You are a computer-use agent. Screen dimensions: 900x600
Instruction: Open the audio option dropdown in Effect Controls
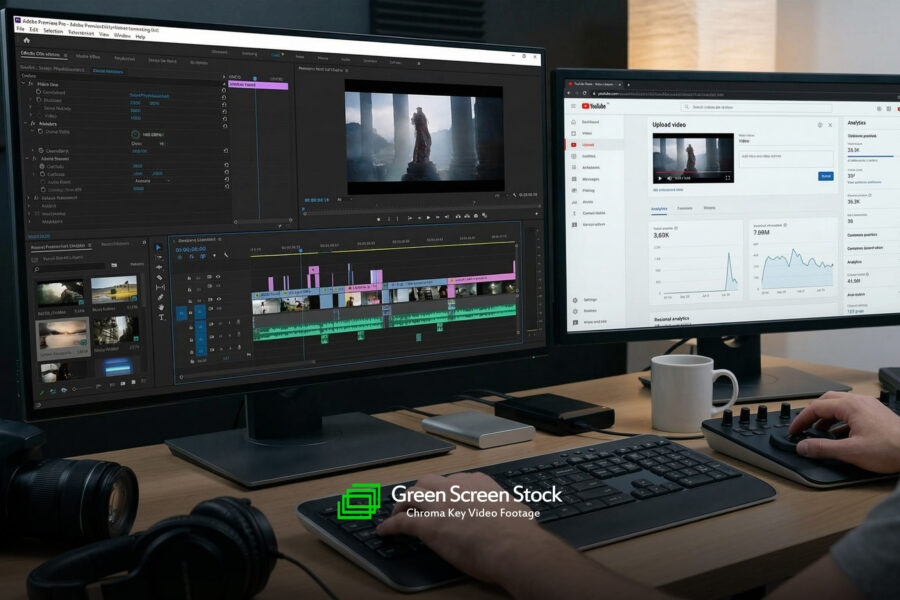(153, 181)
